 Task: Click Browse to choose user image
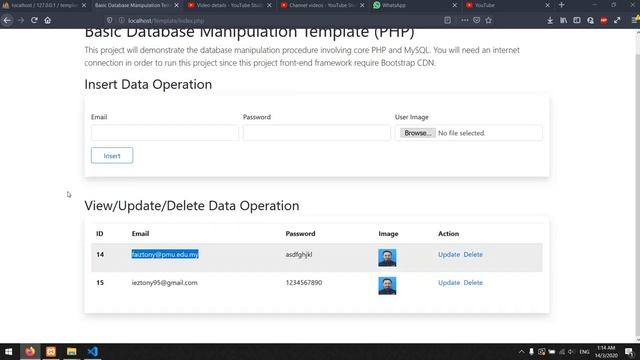[418, 133]
